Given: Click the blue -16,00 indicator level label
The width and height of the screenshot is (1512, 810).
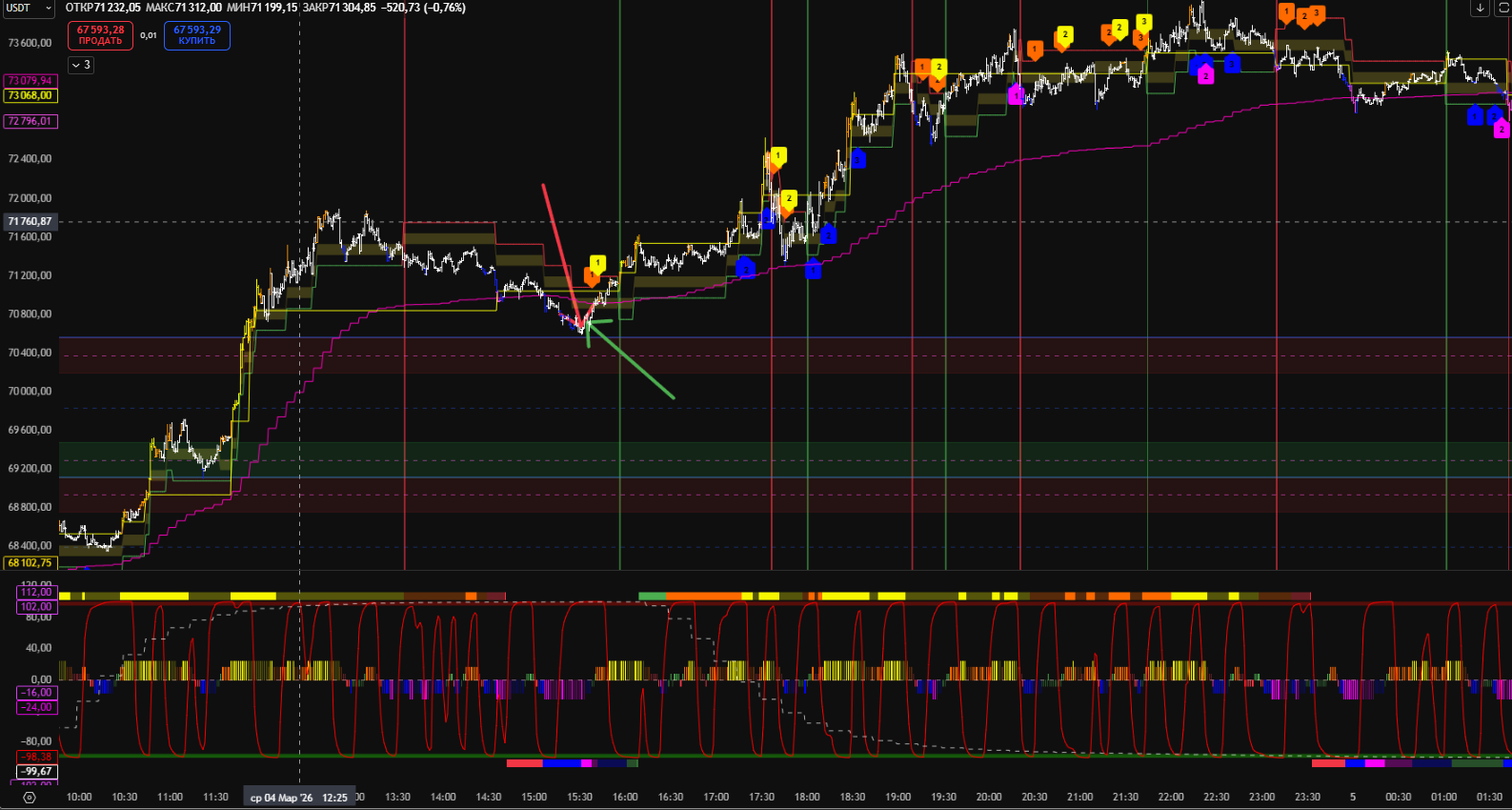Looking at the screenshot, I should [x=37, y=693].
